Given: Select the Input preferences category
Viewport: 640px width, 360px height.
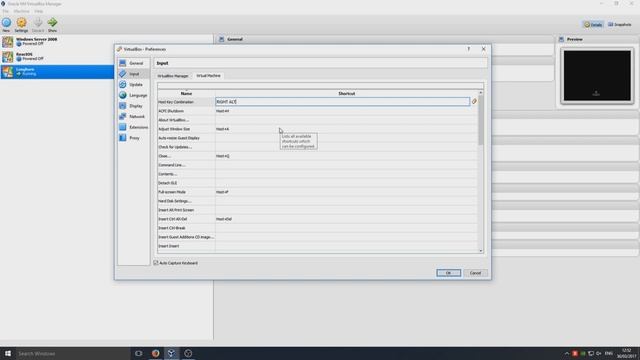Looking at the screenshot, I should tap(133, 74).
